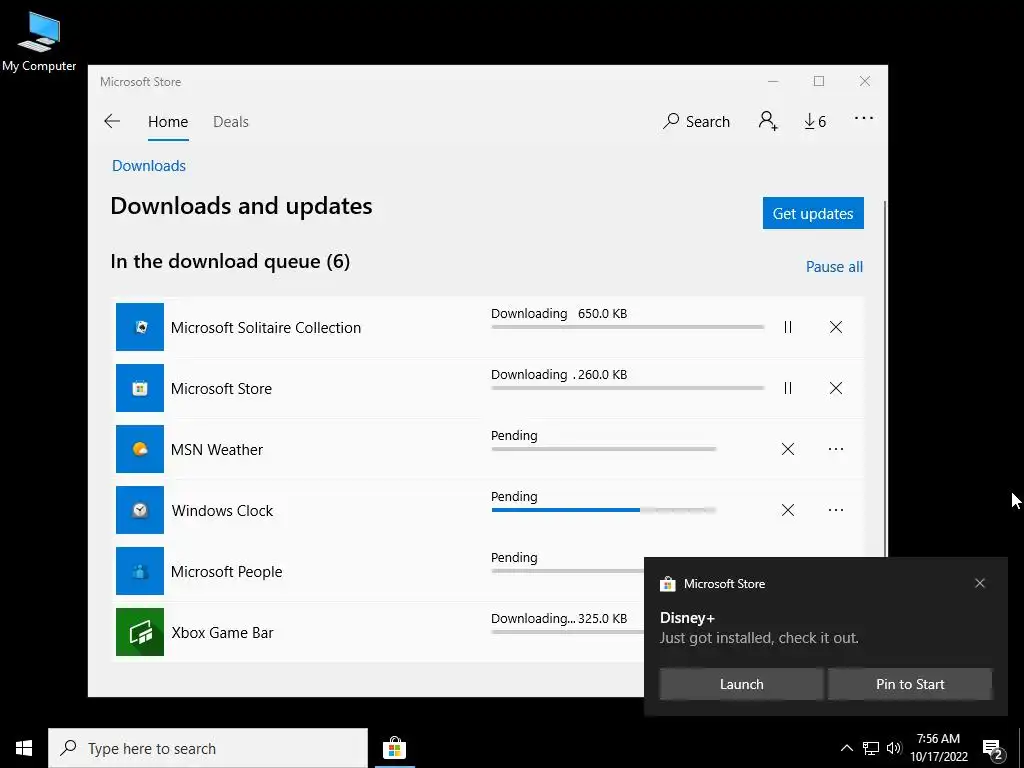Open Microsoft Store from the taskbar

click(x=394, y=748)
